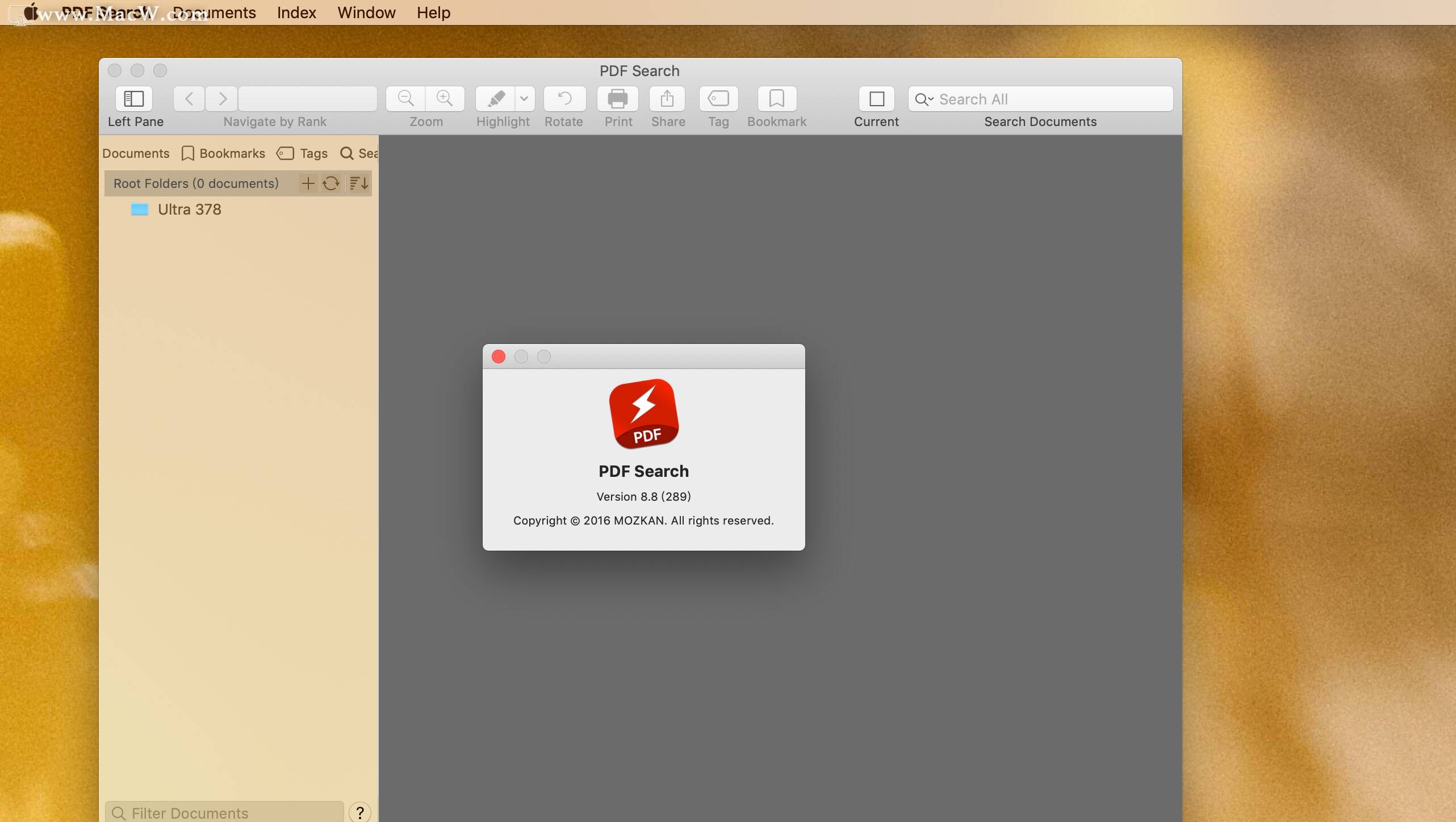Zoom in with magnifier plus icon
The image size is (1456, 822).
(x=445, y=99)
